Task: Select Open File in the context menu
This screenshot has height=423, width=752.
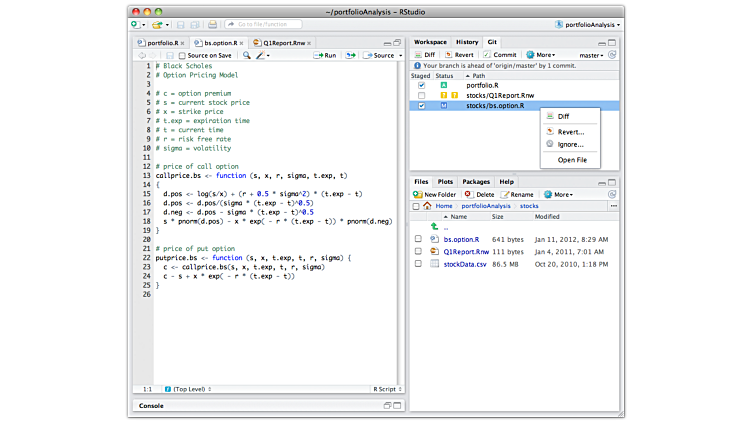Action: (572, 160)
